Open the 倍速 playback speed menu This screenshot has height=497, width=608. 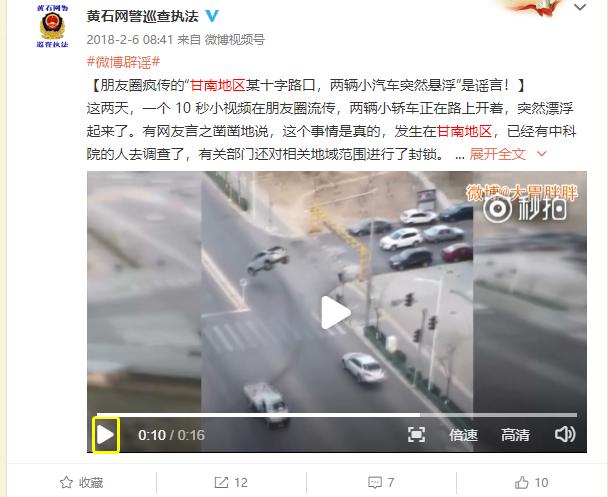[463, 435]
